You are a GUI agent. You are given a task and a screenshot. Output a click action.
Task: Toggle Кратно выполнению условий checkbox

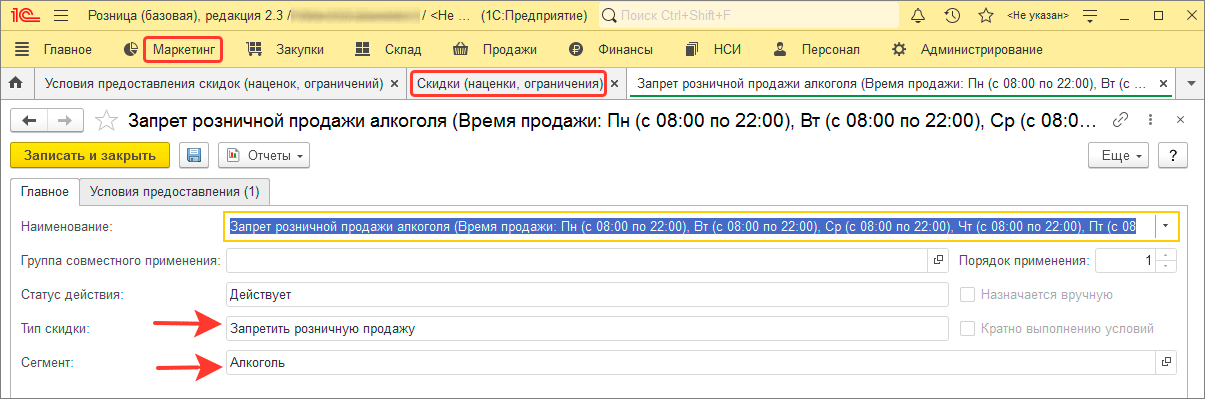coord(967,328)
